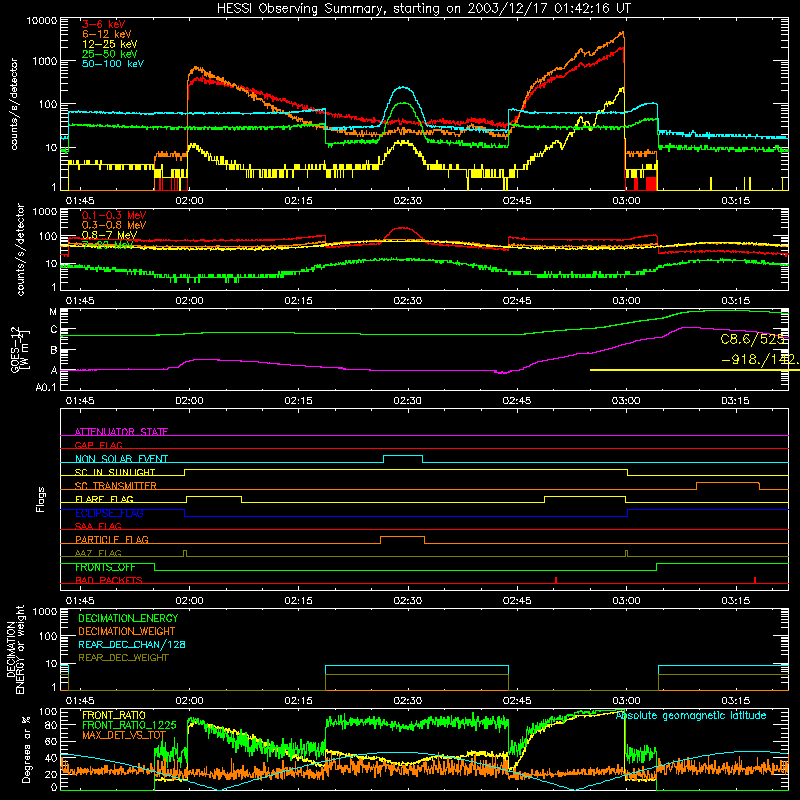Viewport: 800px width, 800px height.
Task: Pick the REAR_DEC_CHAN/128 legend label
Action: click(132, 644)
